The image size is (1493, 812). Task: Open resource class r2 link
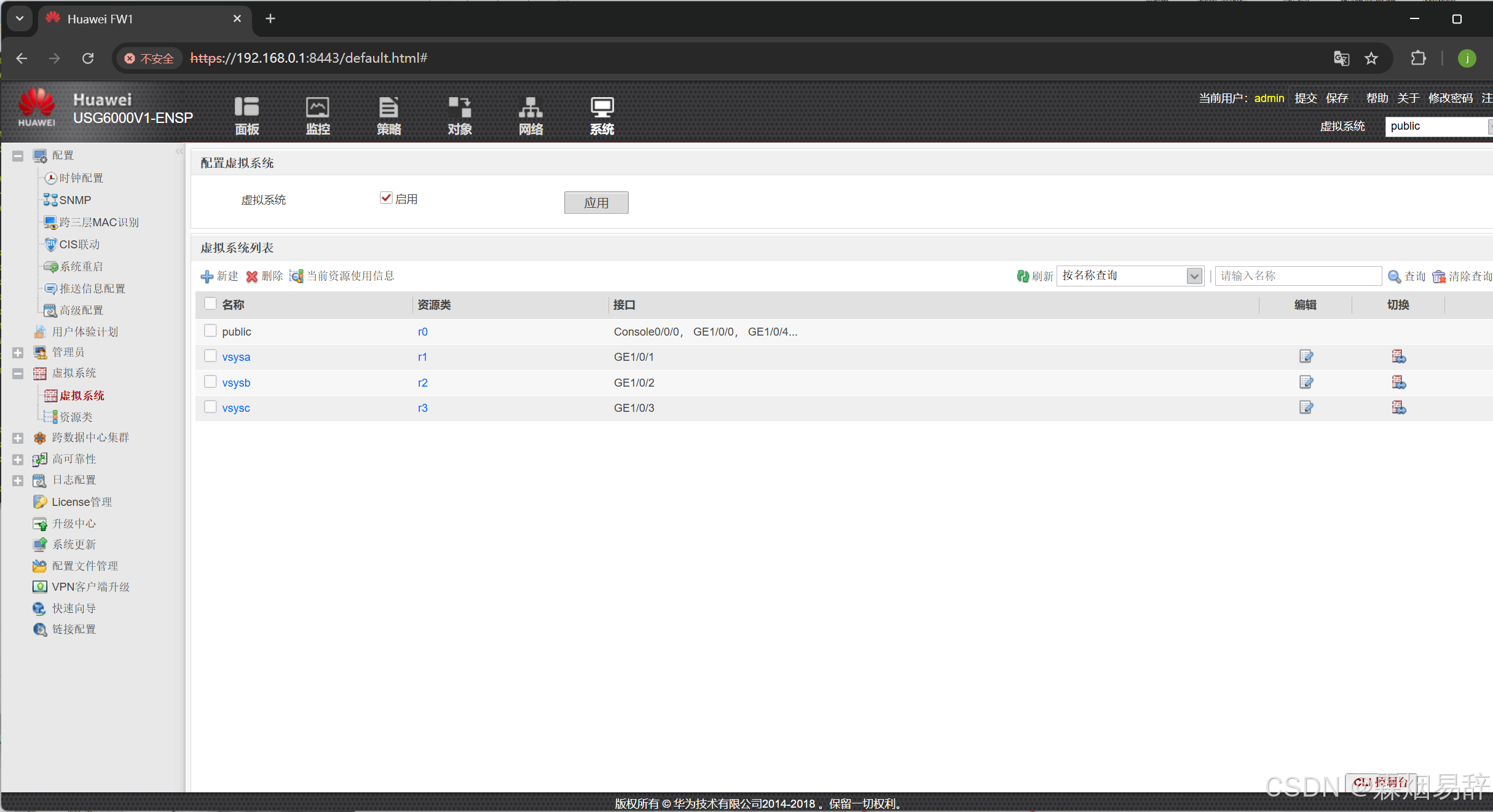click(x=422, y=382)
